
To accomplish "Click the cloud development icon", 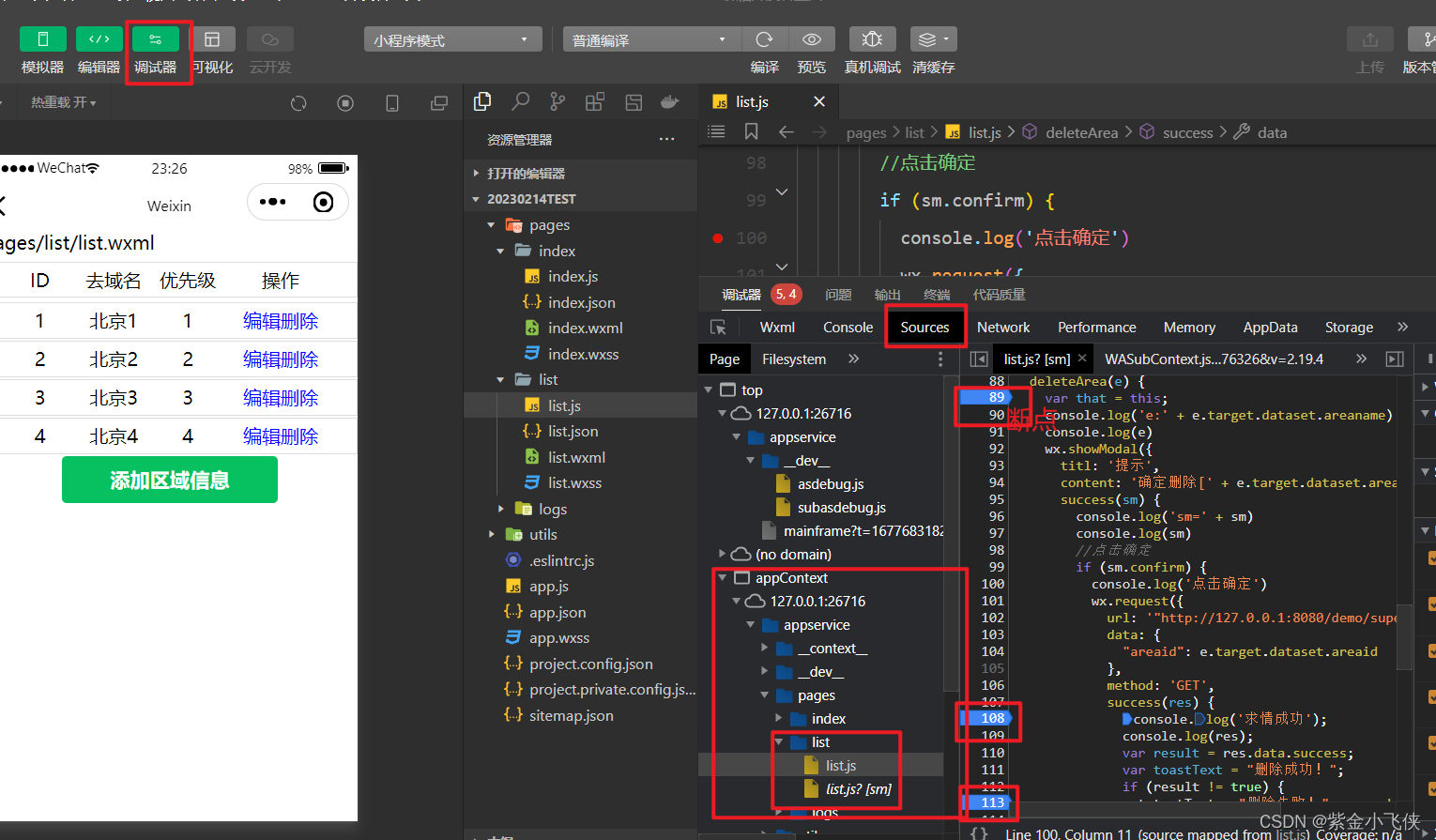I will (x=270, y=39).
